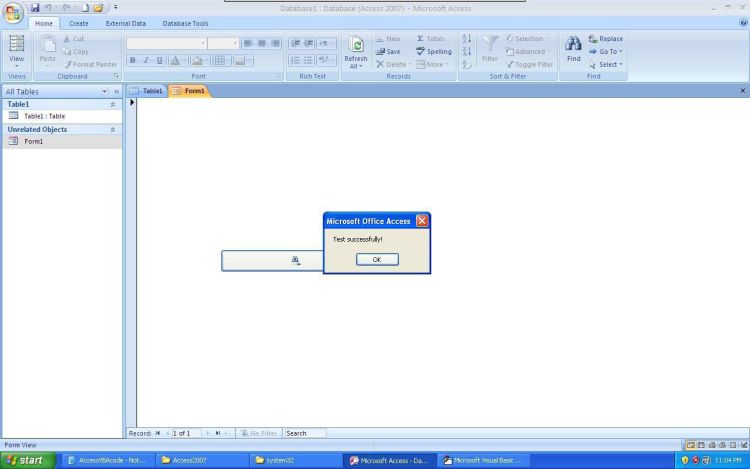The image size is (750, 469).
Task: Click the Search box in record navigator
Action: pyautogui.click(x=305, y=433)
